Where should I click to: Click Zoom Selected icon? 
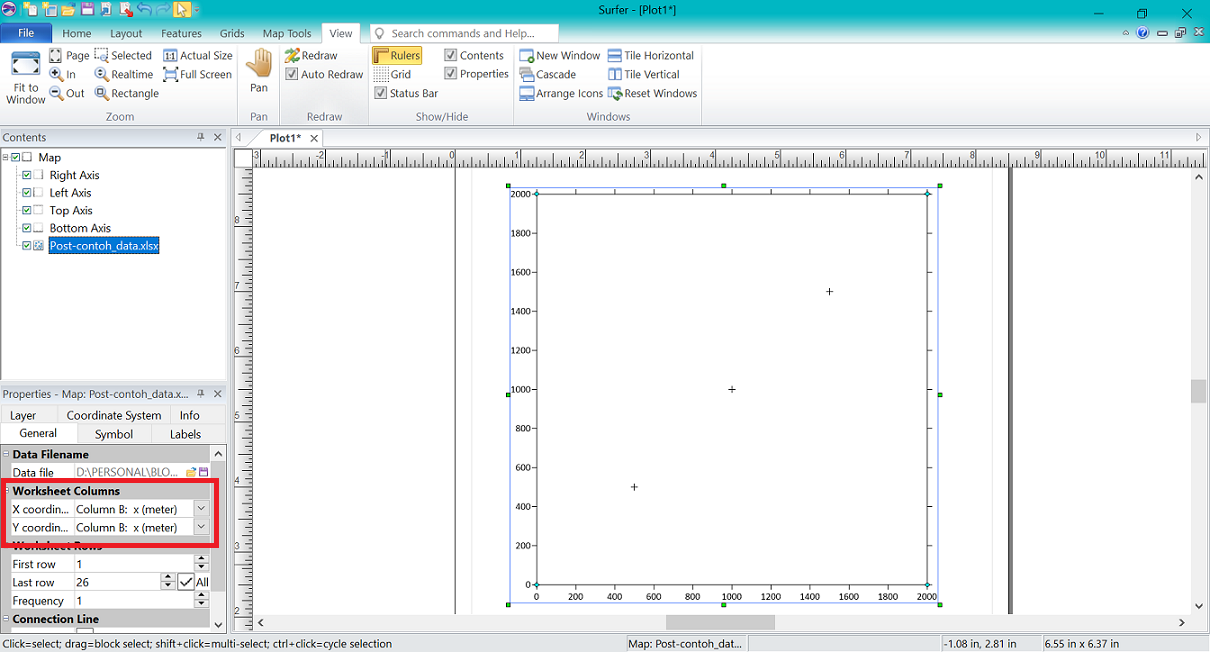coord(101,55)
